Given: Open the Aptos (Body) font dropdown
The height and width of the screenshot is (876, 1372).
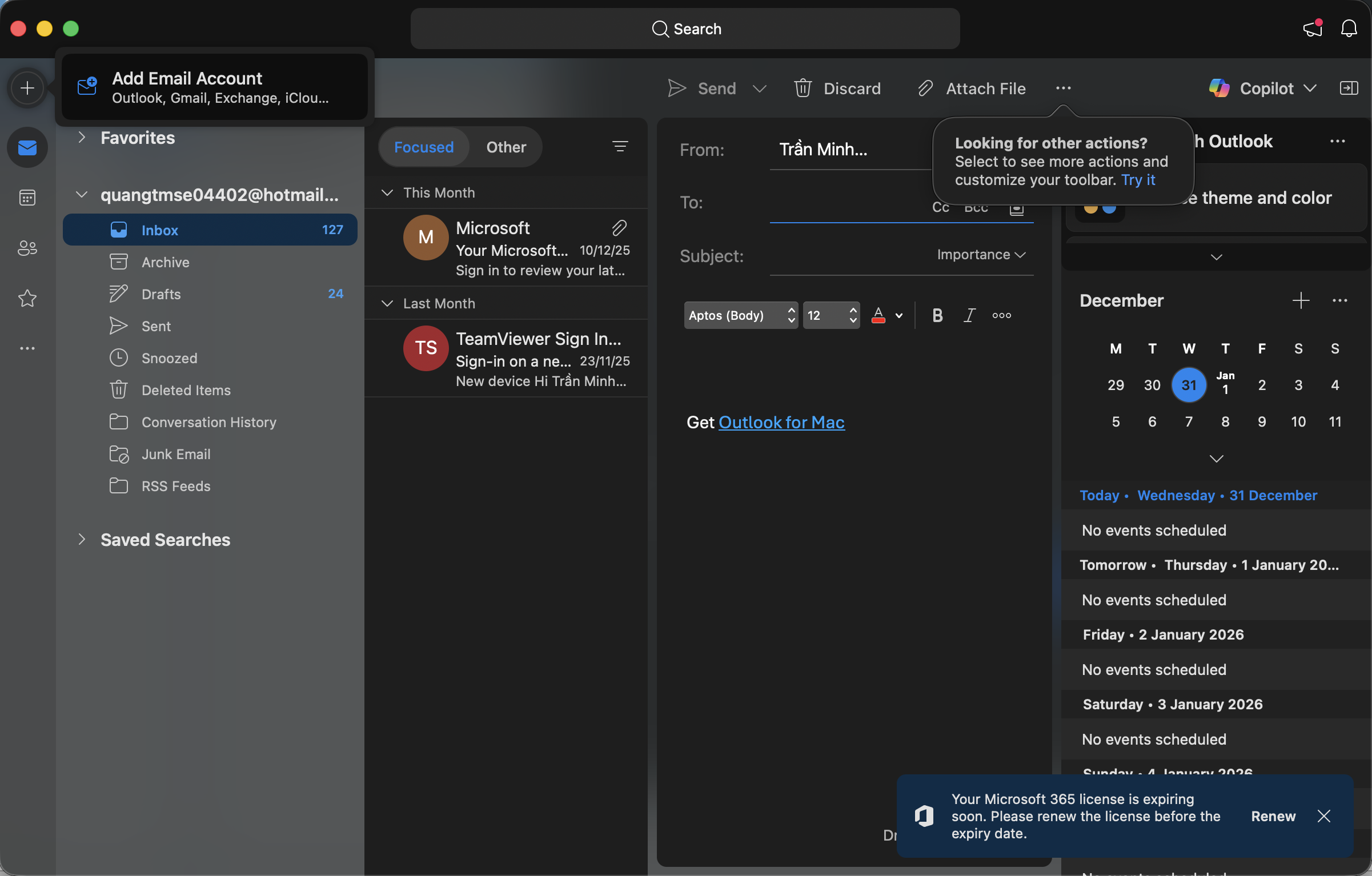Looking at the screenshot, I should (x=740, y=315).
